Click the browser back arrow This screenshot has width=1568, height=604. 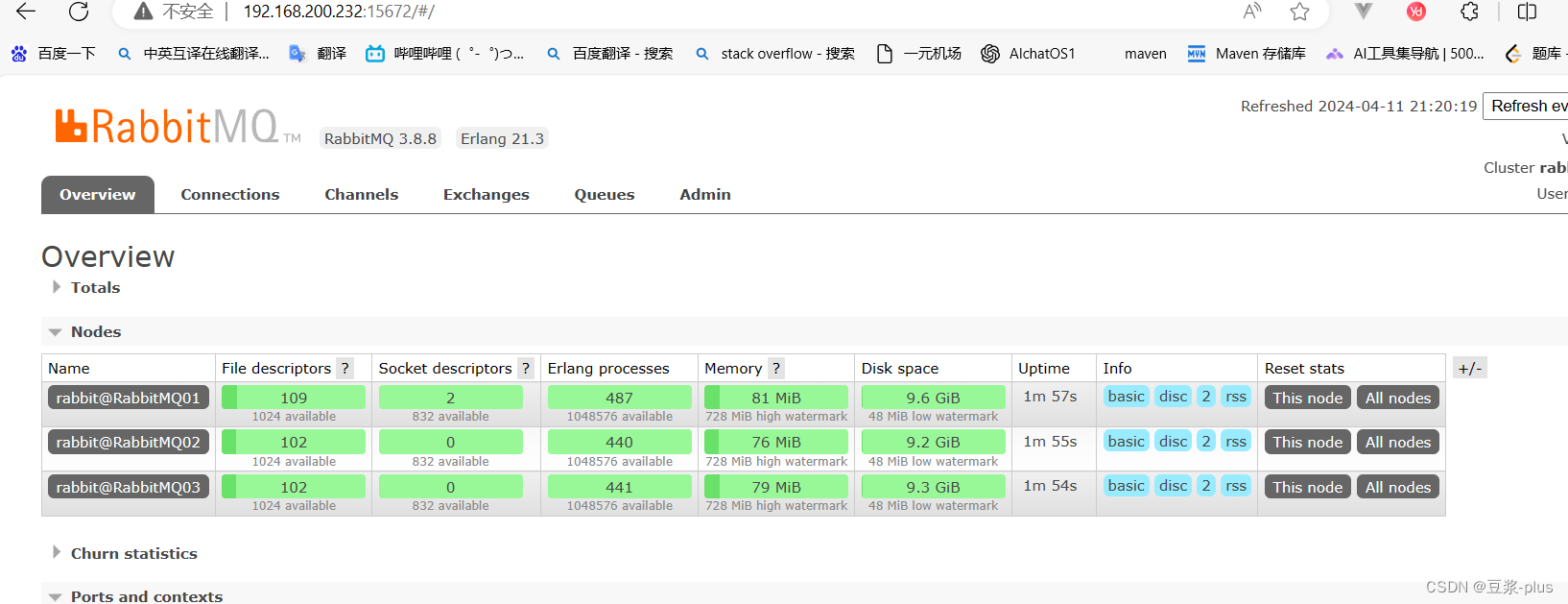(26, 12)
